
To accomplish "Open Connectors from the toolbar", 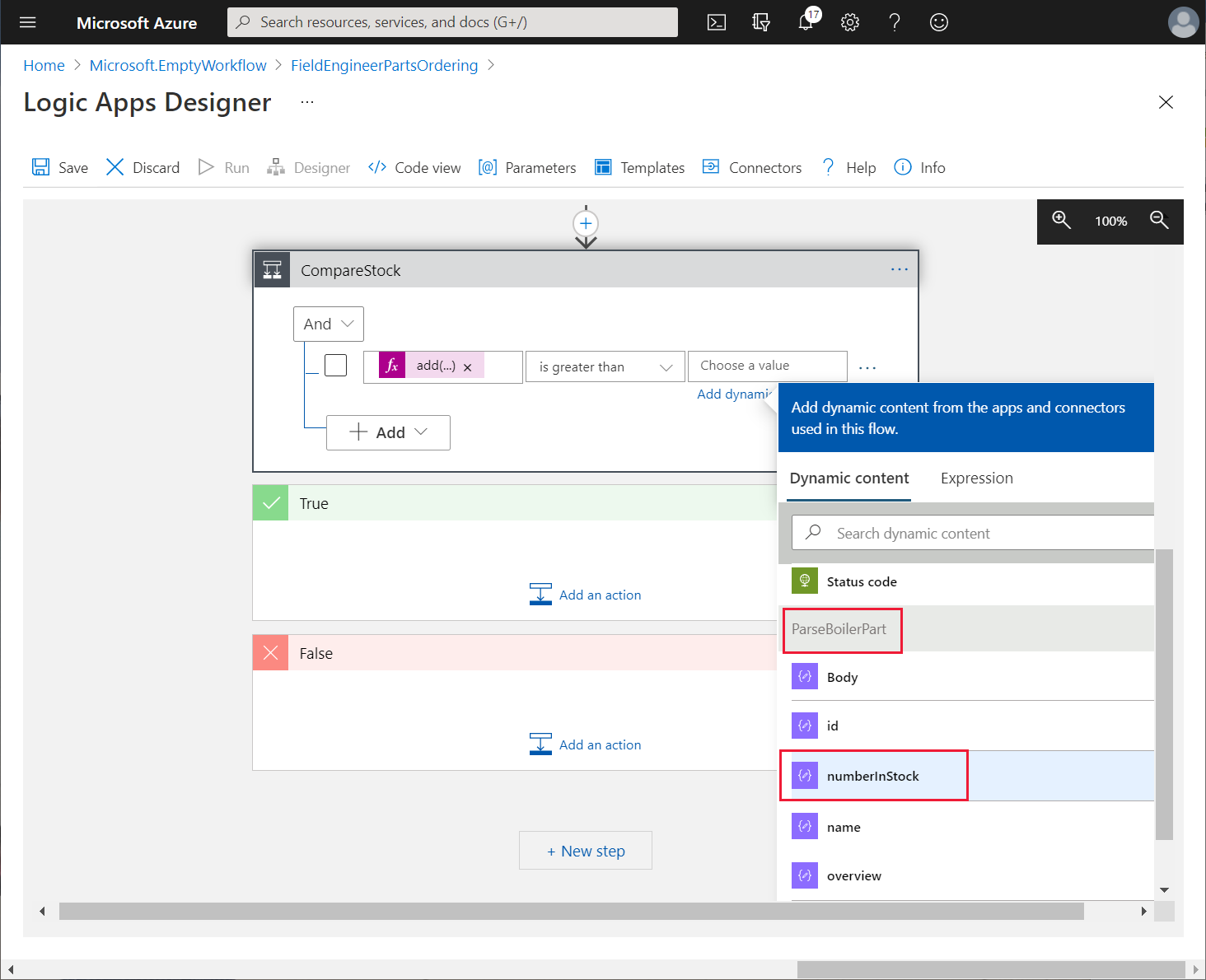I will tap(752, 168).
